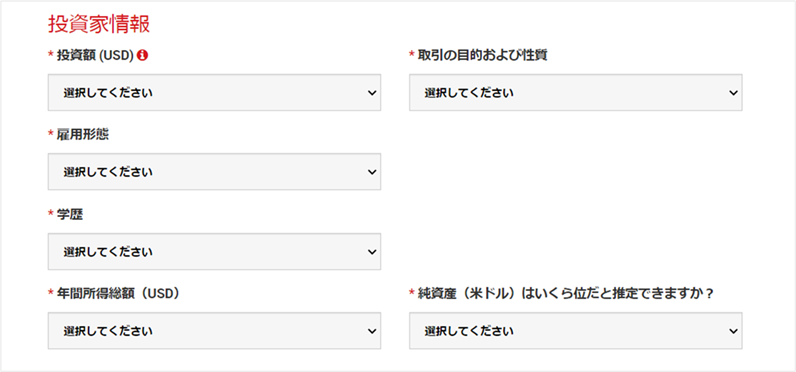796x372 pixels.
Task: Click the 投資額 (USD) field label
Action: click(95, 56)
